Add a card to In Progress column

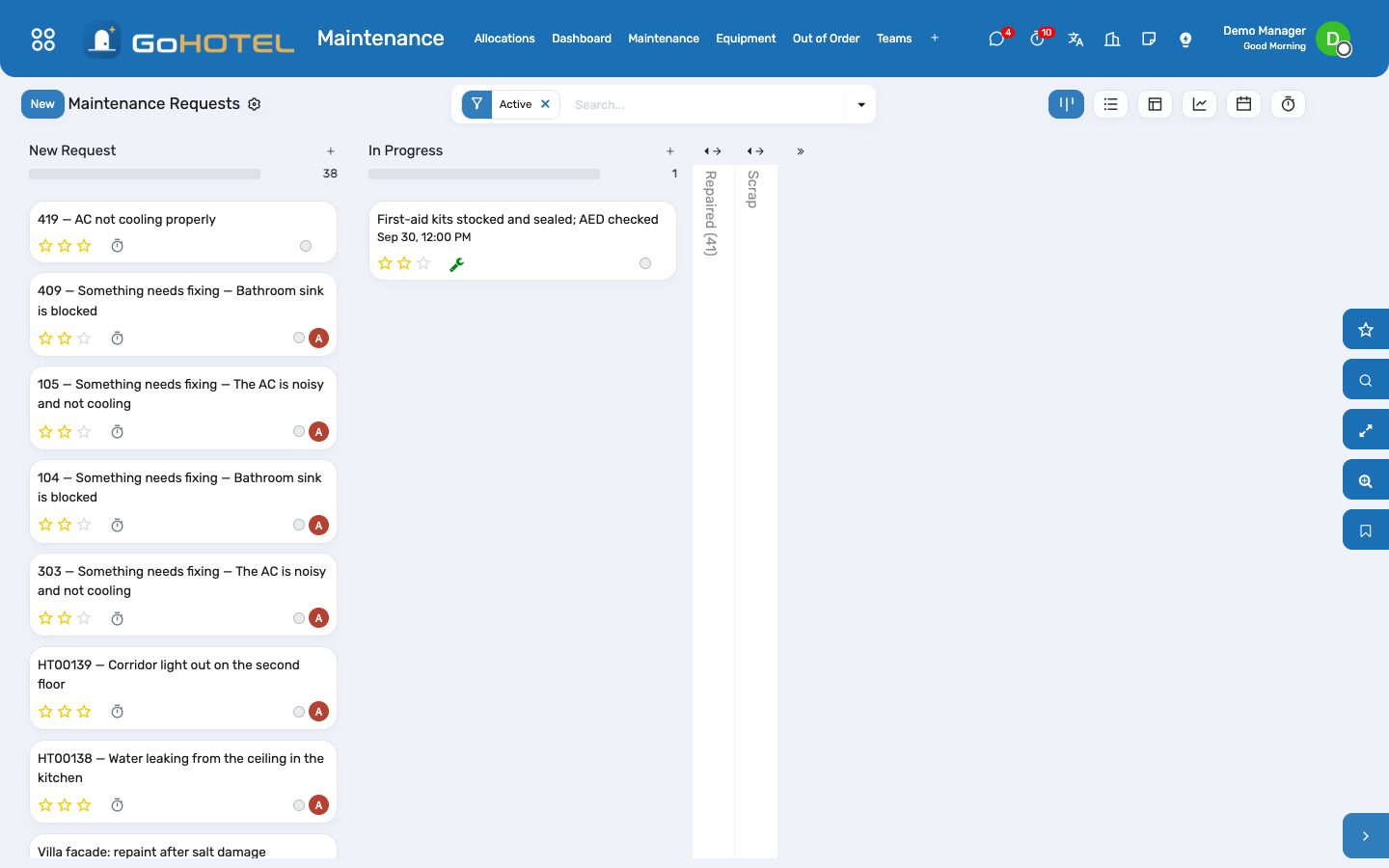coord(670,151)
